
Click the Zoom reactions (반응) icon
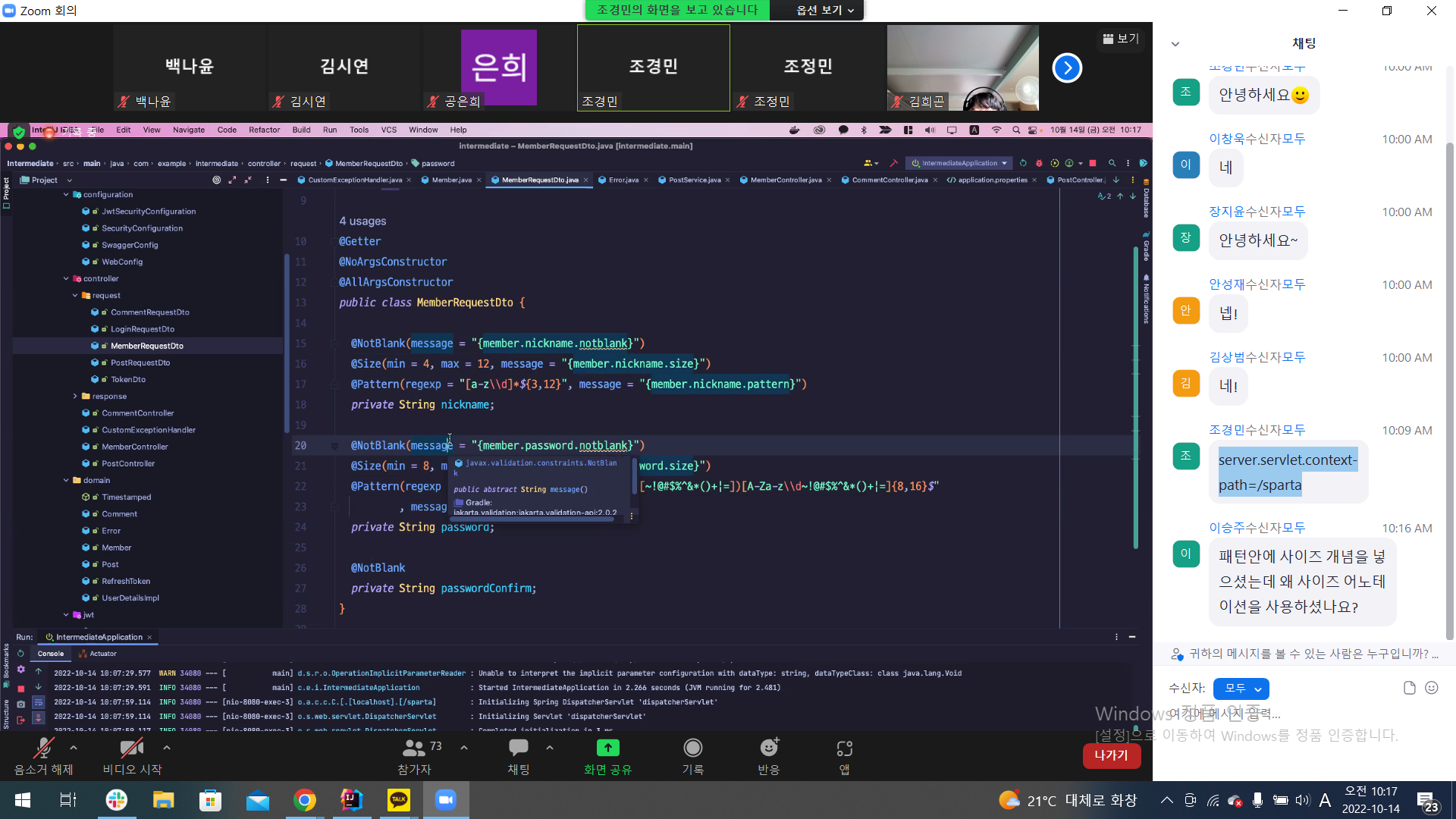click(x=768, y=749)
